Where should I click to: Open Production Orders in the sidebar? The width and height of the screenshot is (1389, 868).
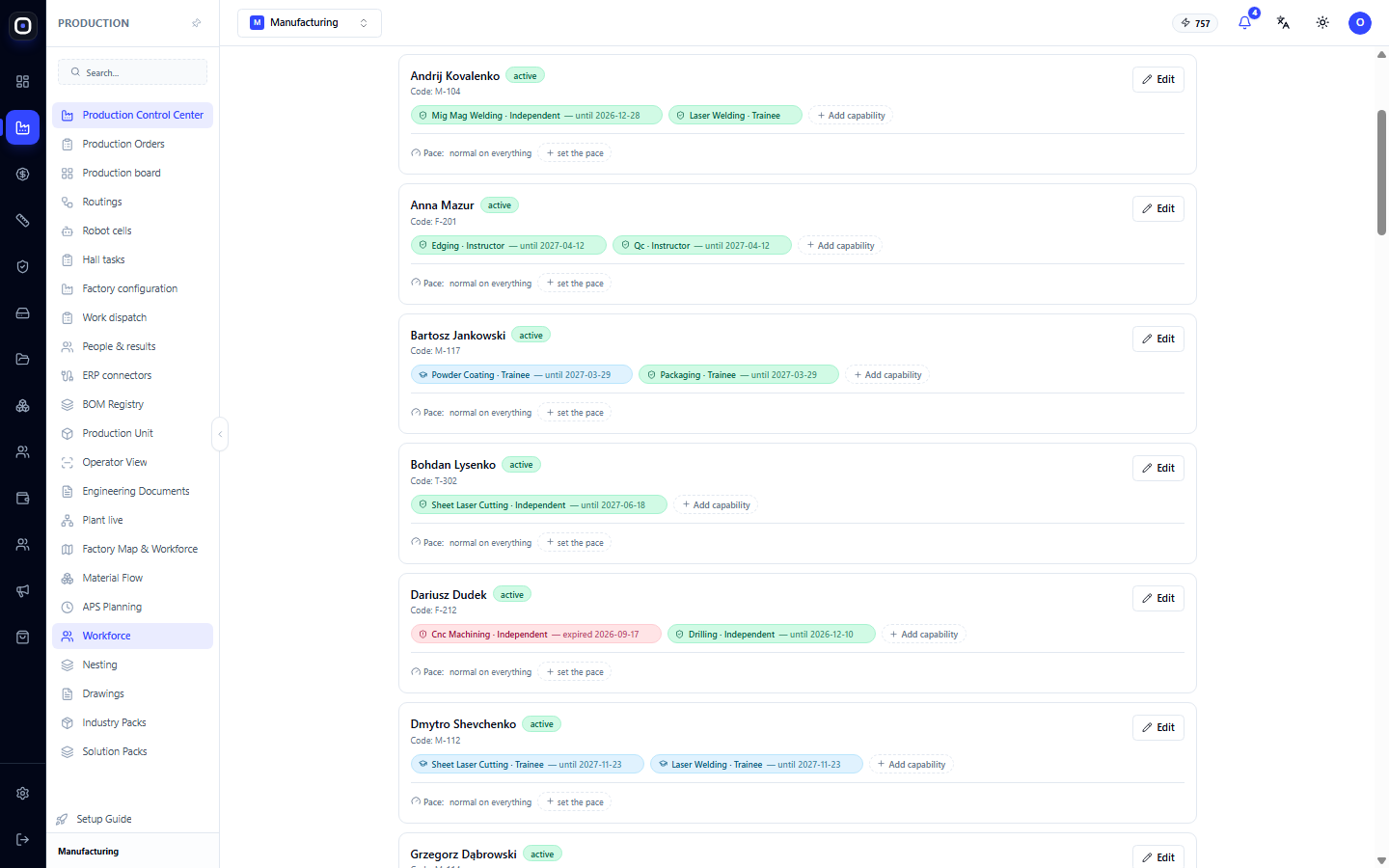click(x=133, y=145)
